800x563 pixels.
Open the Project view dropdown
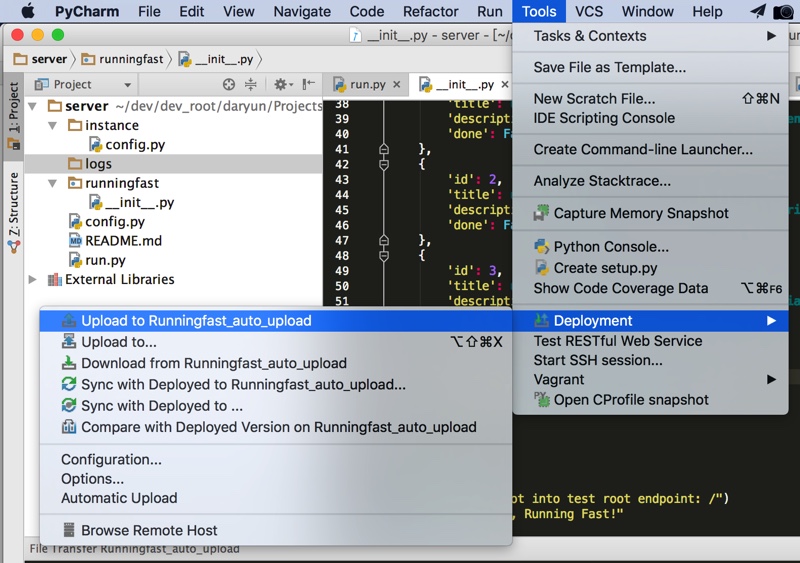pyautogui.click(x=128, y=85)
